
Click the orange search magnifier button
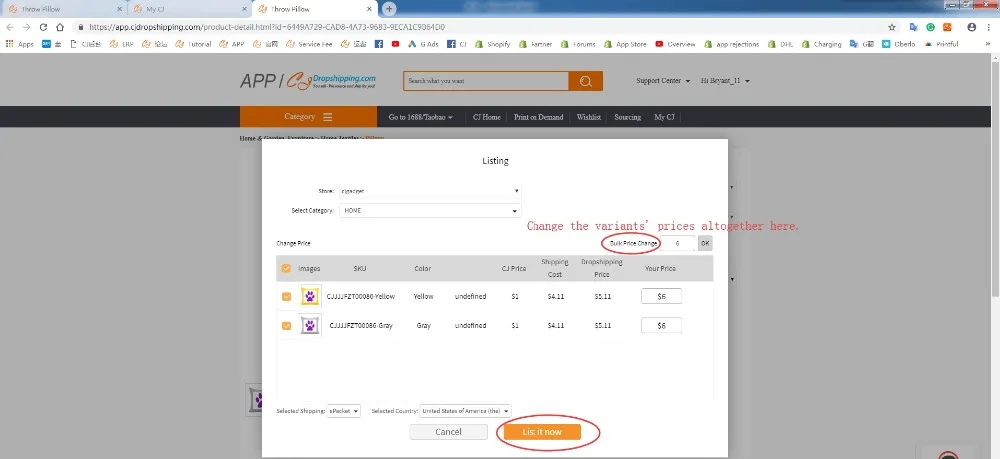585,81
